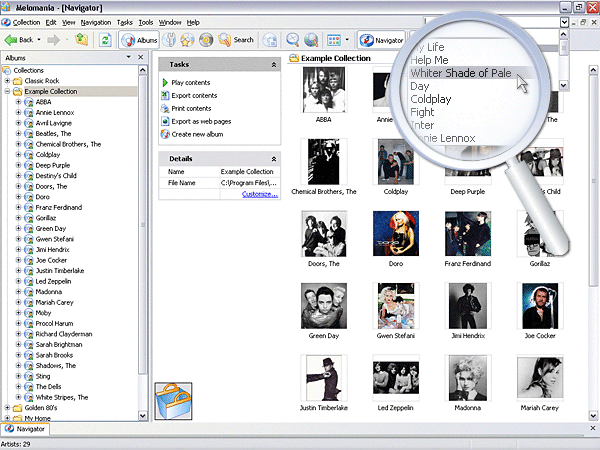Screen dimensions: 600x450
Task: Click the Jimi Hendrix icon in tree
Action: click(29, 249)
